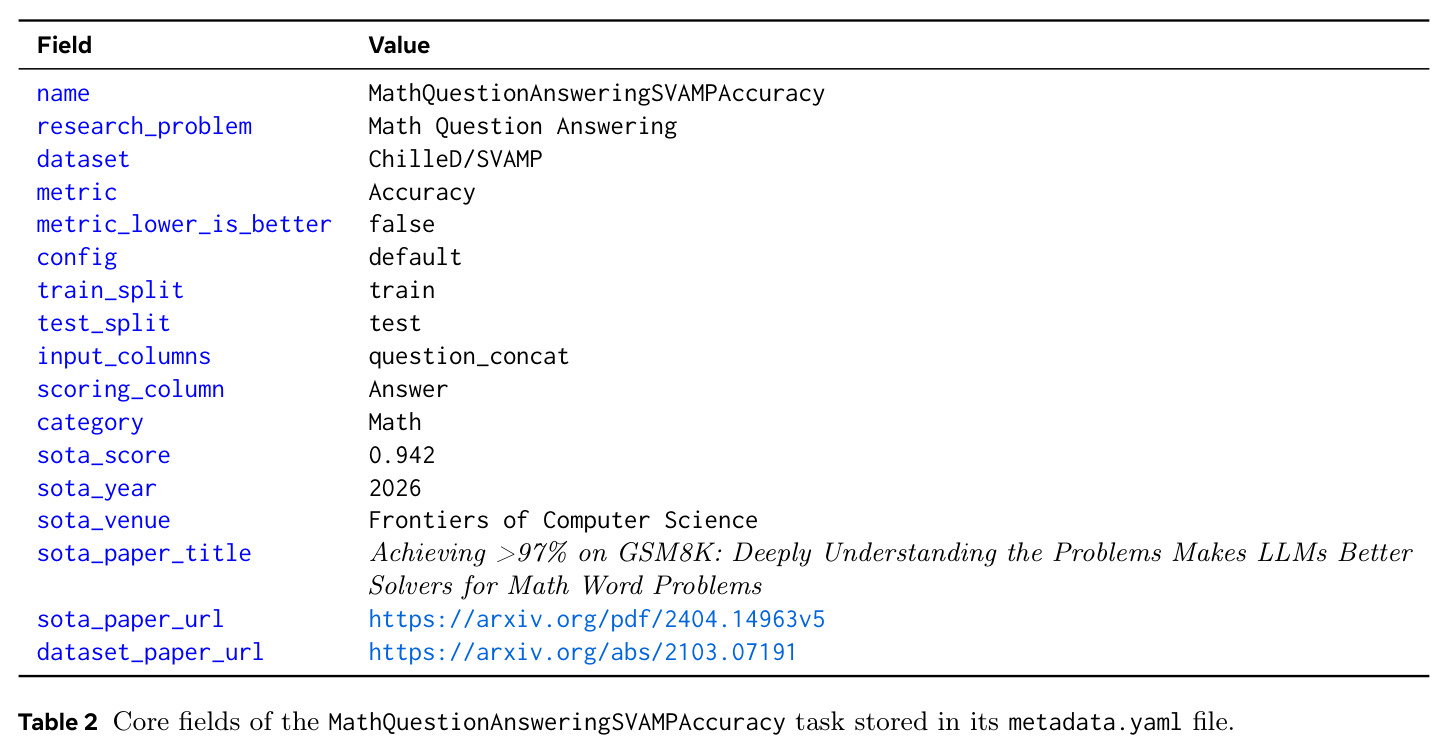Select the research_problem field name
The height and width of the screenshot is (752, 1446).
point(144,127)
